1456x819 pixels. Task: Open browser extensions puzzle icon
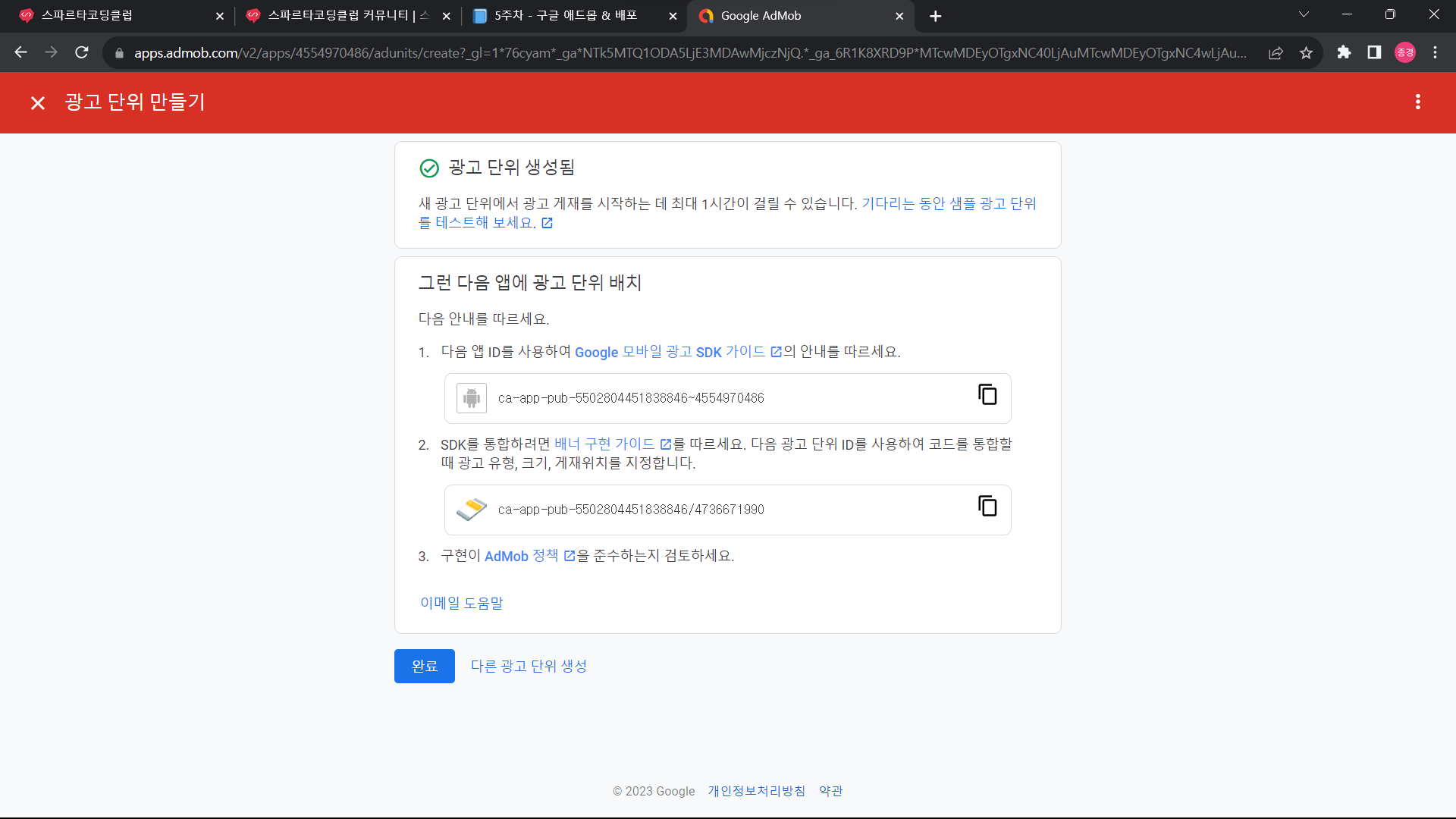(x=1344, y=52)
